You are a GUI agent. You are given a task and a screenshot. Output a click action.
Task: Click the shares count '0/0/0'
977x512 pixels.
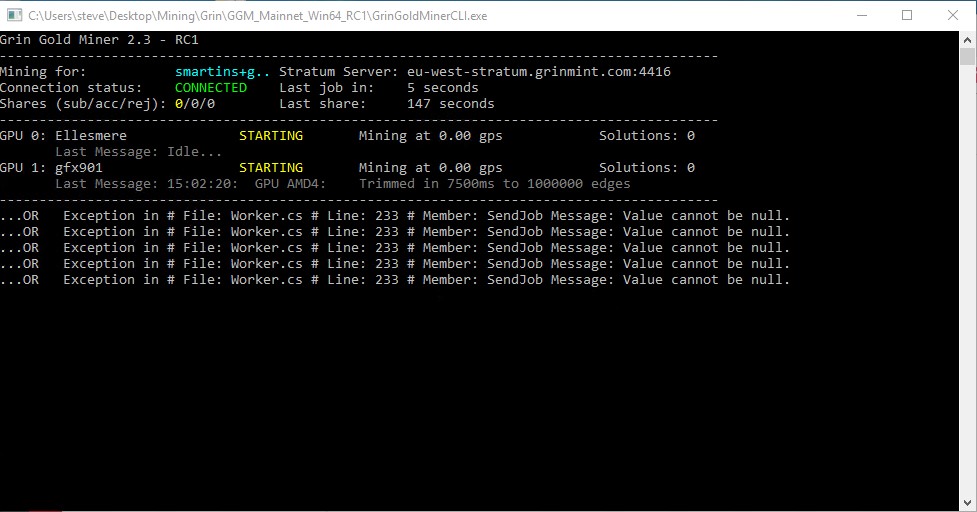pyautogui.click(x=194, y=103)
